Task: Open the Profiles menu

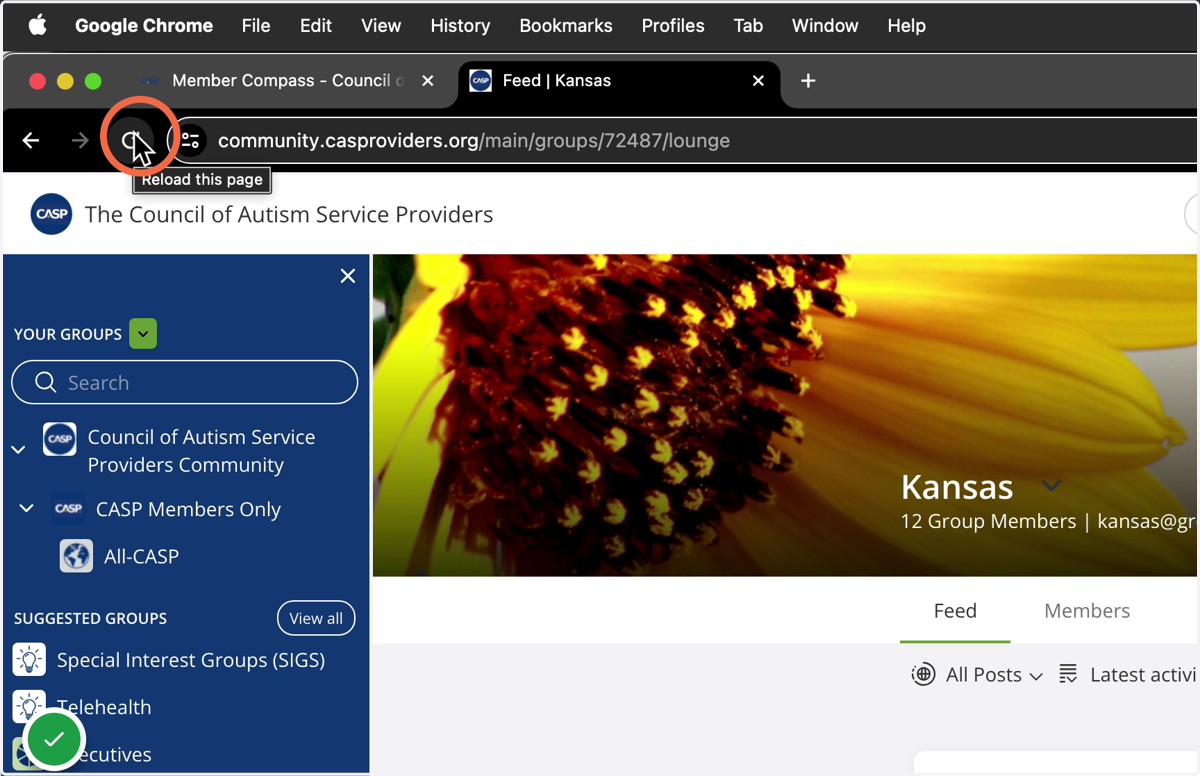Action: click(x=673, y=26)
